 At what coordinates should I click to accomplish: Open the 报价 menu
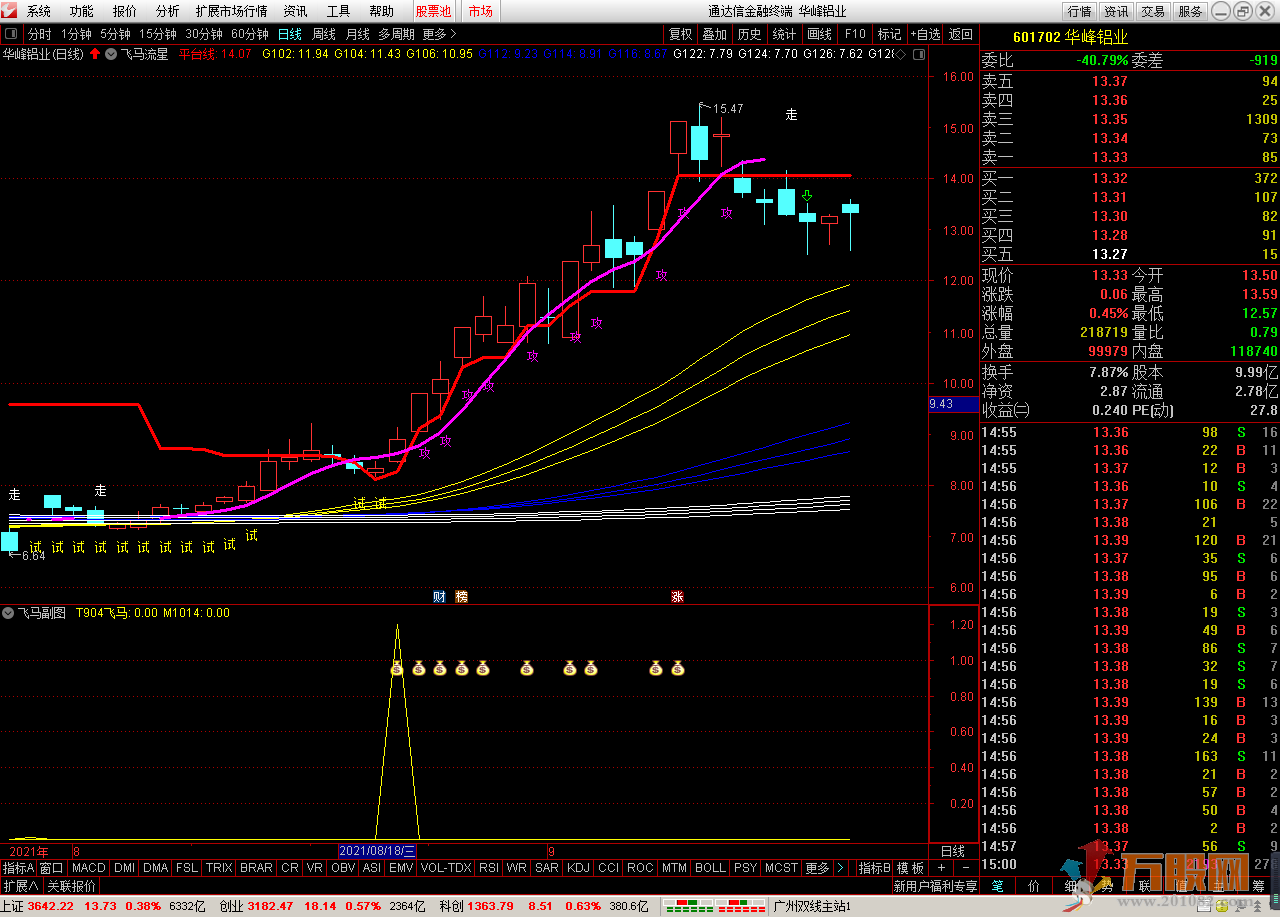(125, 12)
